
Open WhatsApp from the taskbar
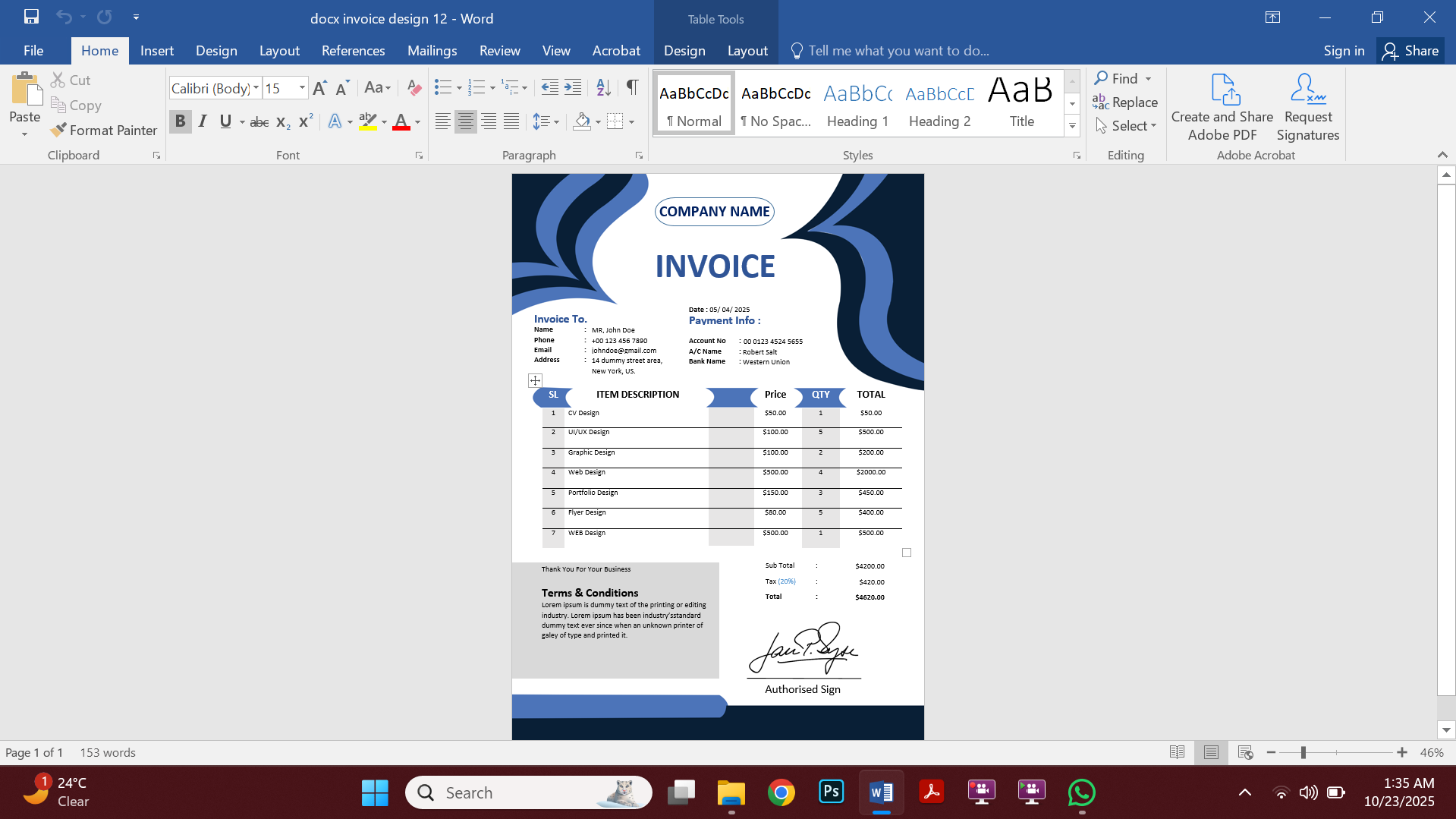pyautogui.click(x=1082, y=792)
